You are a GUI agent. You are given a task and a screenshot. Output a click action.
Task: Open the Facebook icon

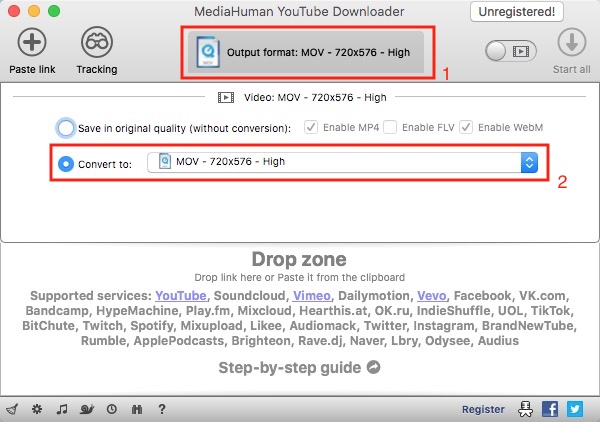pyautogui.click(x=550, y=409)
